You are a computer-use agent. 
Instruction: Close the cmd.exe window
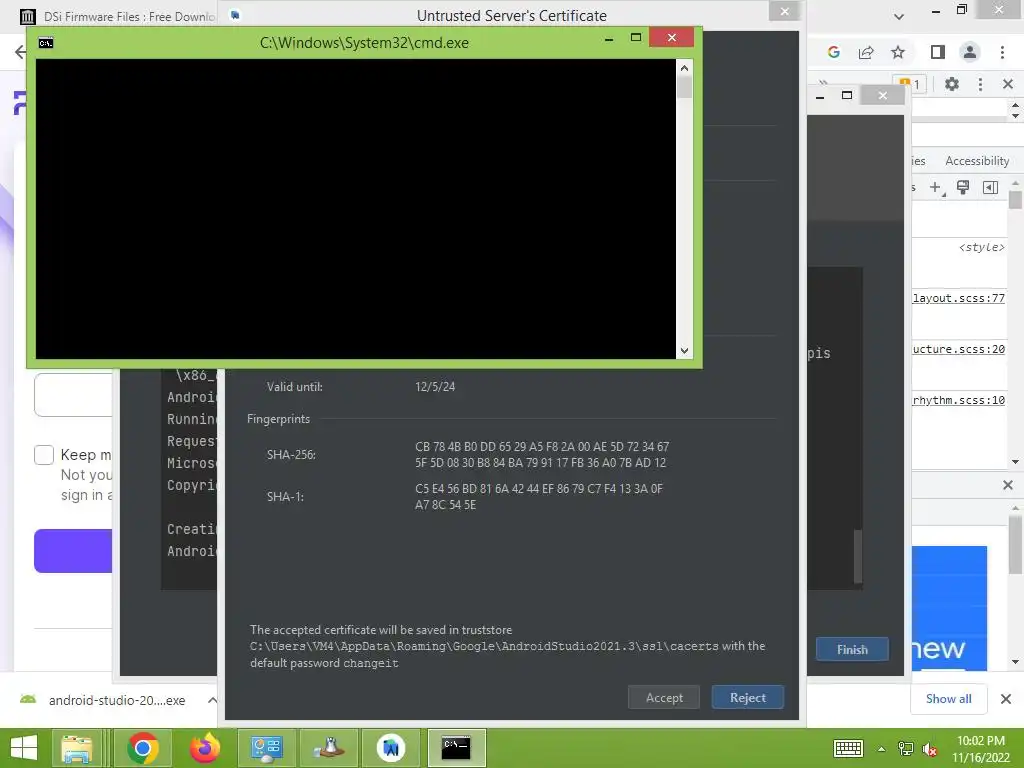pos(671,37)
